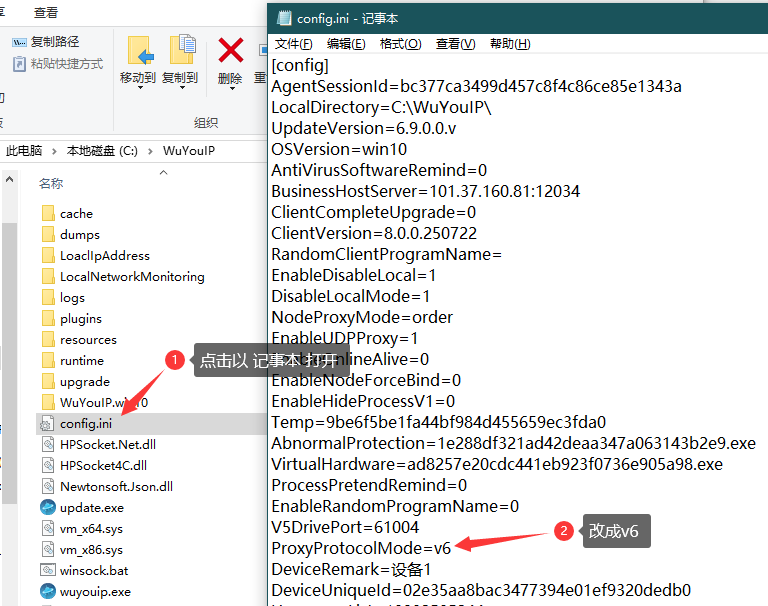The width and height of the screenshot is (768, 606).
Task: Click the update.exe application icon
Action: (x=48, y=508)
